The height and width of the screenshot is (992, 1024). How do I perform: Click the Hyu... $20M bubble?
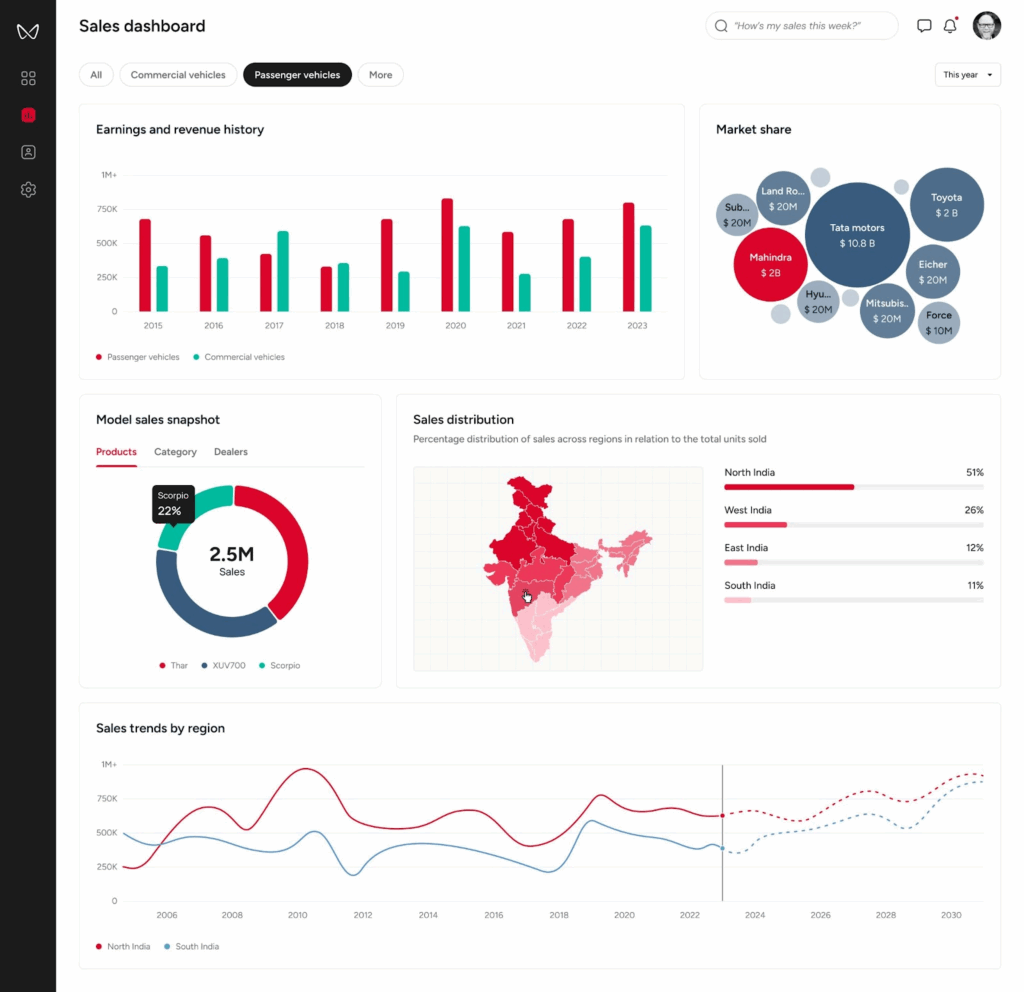pyautogui.click(x=818, y=302)
